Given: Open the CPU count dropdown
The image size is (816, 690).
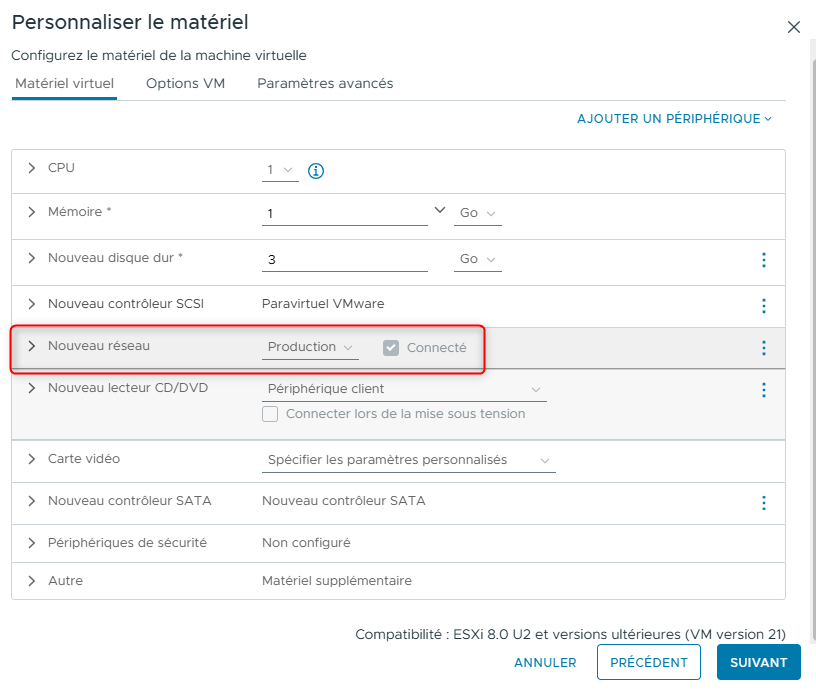Looking at the screenshot, I should click(280, 170).
